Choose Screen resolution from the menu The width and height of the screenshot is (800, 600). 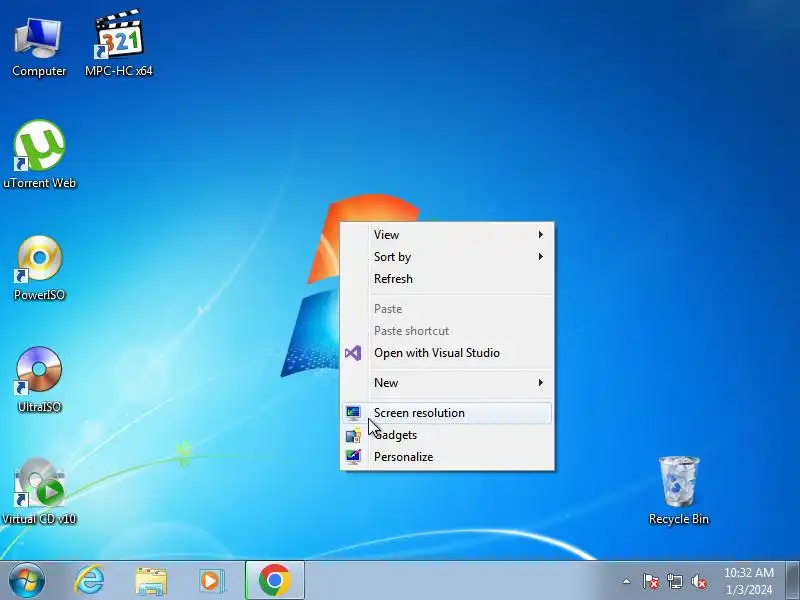(x=447, y=413)
